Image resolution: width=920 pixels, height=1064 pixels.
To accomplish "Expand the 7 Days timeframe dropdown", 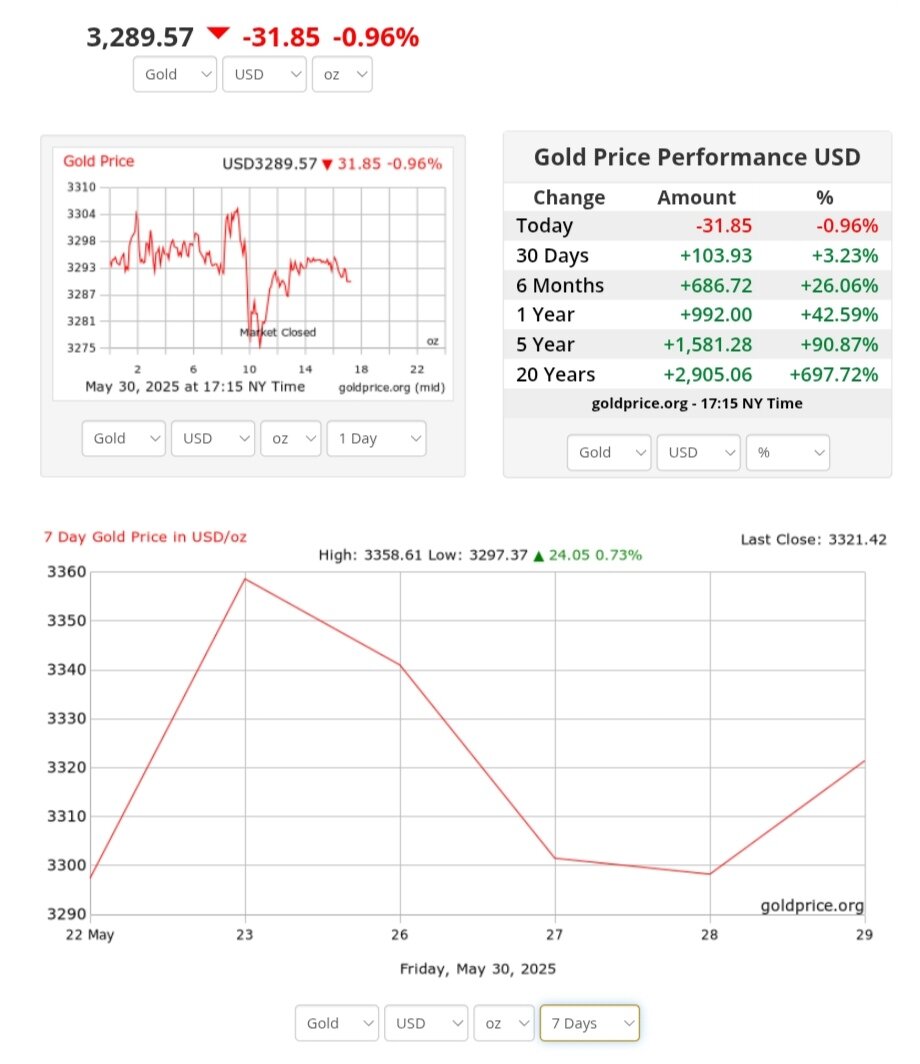I will click(x=589, y=1023).
